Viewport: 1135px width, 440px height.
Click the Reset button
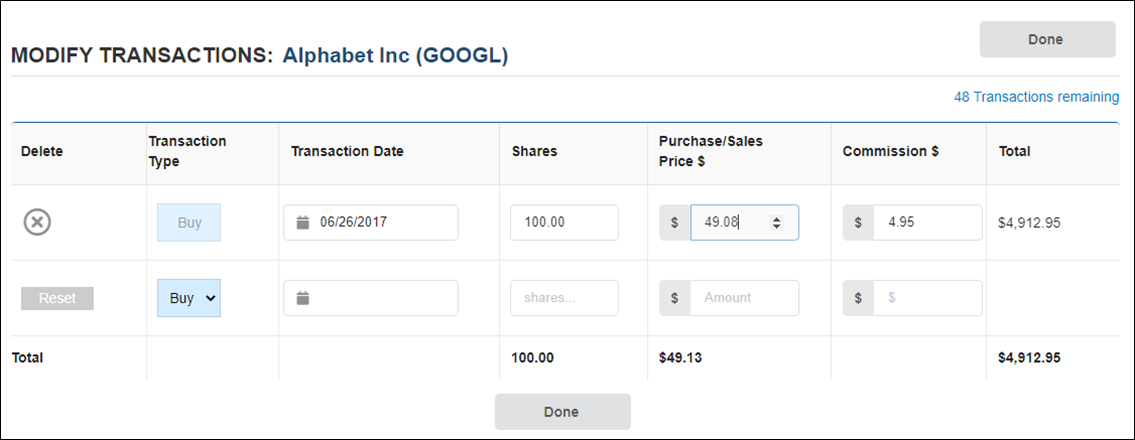click(57, 298)
